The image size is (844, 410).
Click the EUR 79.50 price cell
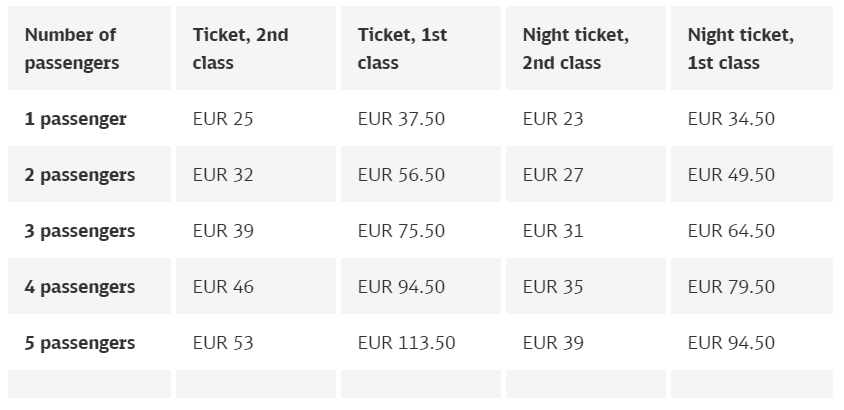tap(731, 287)
